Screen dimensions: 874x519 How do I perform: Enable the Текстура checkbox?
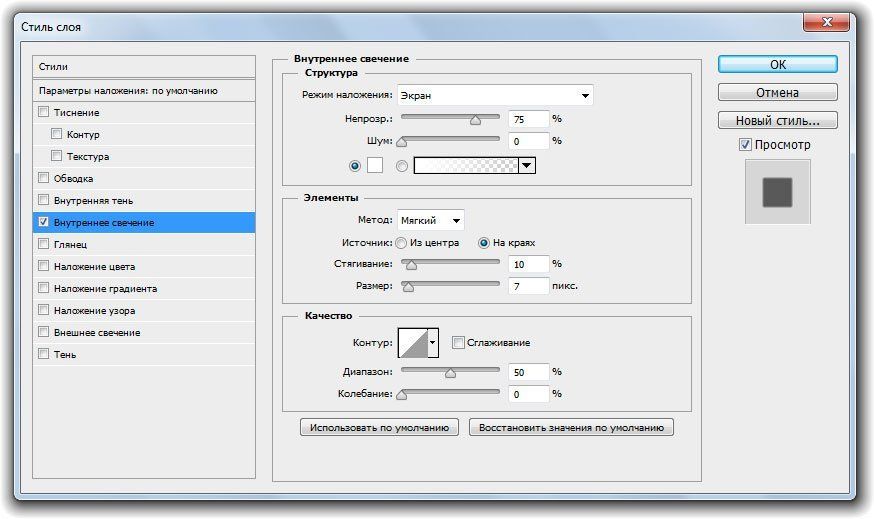point(56,156)
